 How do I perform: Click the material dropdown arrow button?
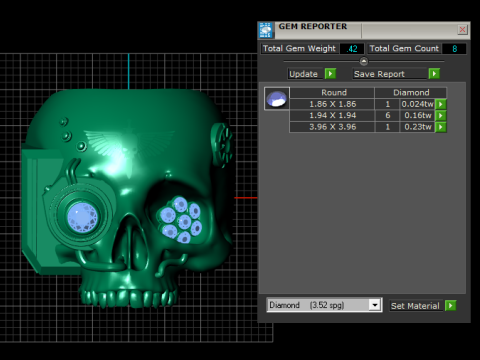[x=375, y=305]
